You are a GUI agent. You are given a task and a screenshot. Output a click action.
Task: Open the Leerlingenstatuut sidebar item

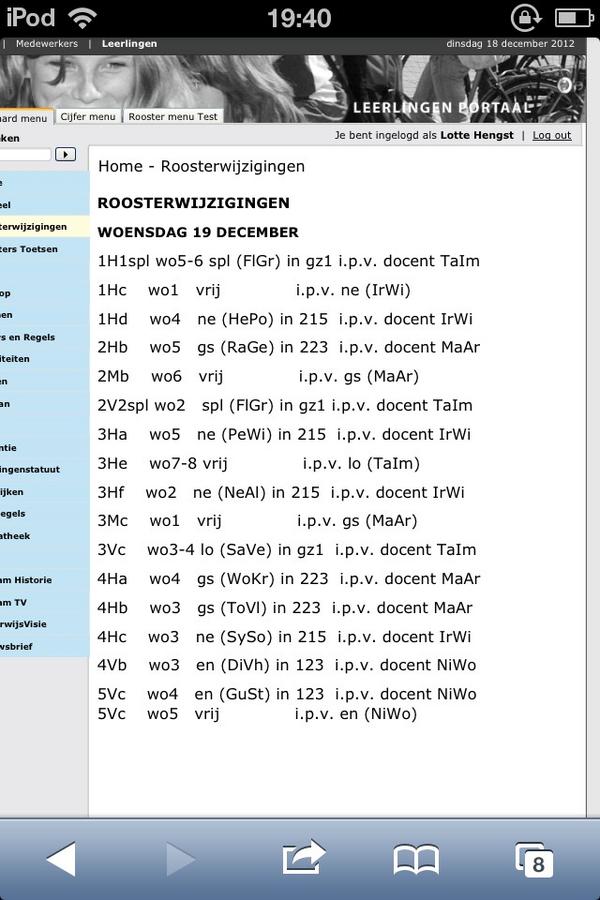click(44, 470)
